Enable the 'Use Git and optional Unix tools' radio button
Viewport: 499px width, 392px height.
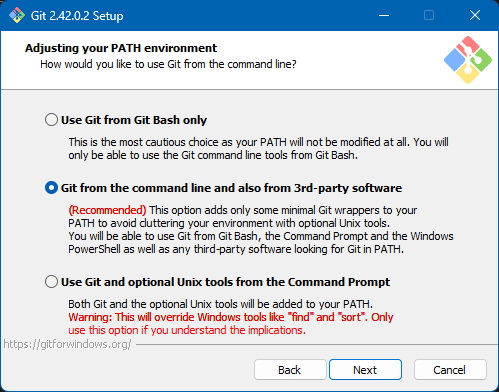51,282
